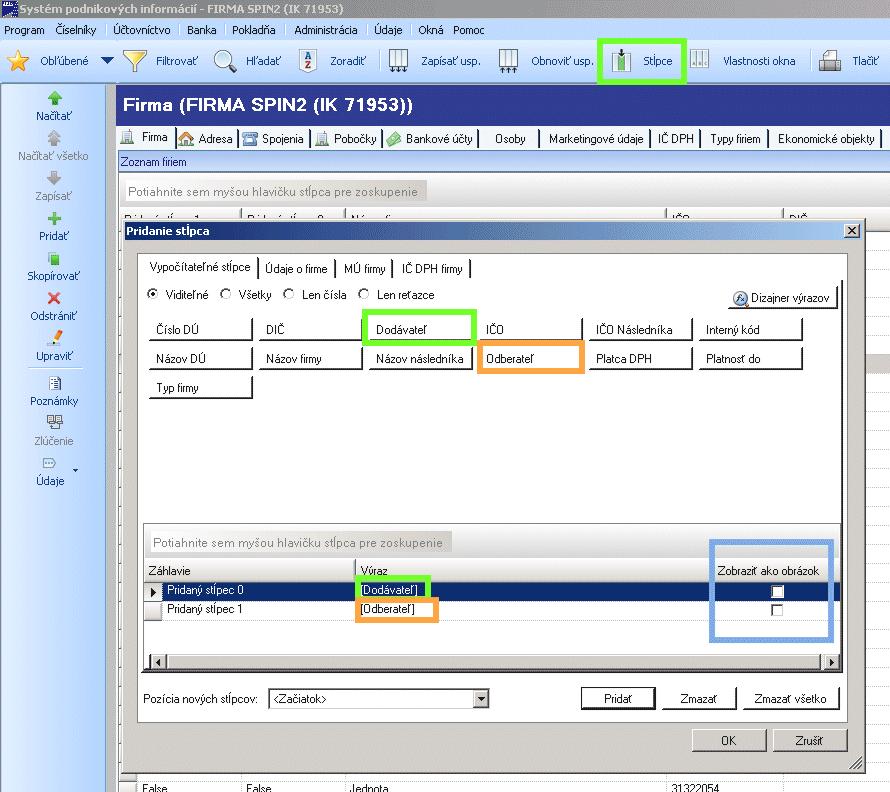Screen dimensions: 890x792
Task: Expand the Obľúbené dropdown arrow
Action: pos(107,60)
